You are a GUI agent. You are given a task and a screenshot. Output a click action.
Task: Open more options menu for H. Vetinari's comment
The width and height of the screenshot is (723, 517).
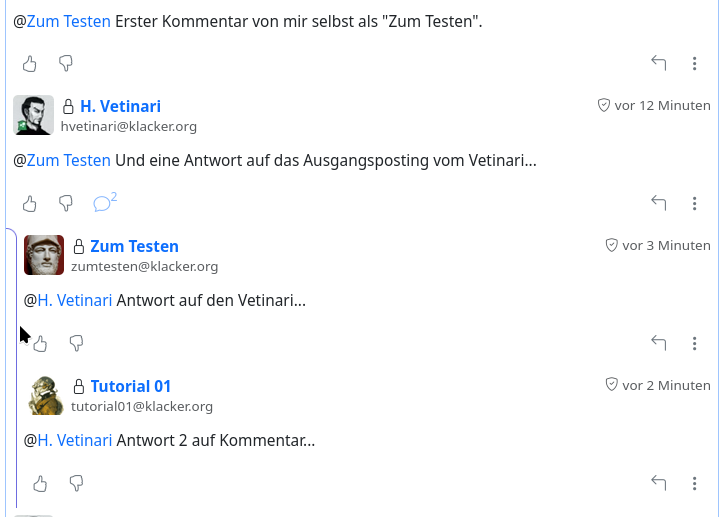pyautogui.click(x=695, y=204)
